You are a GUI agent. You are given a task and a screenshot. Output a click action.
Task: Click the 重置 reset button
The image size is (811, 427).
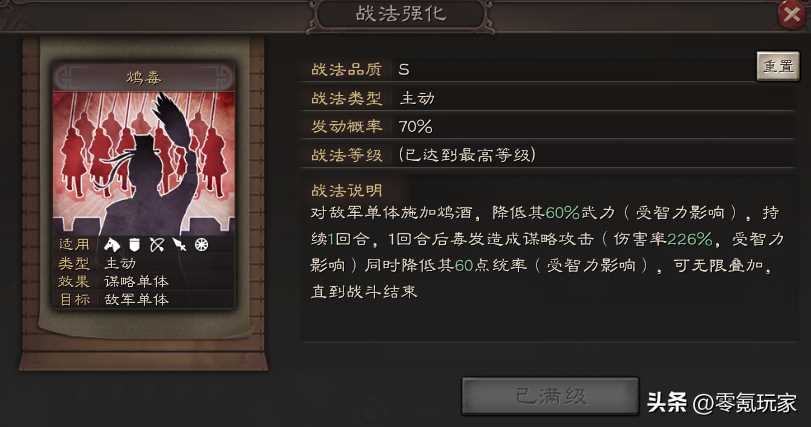pyautogui.click(x=778, y=66)
